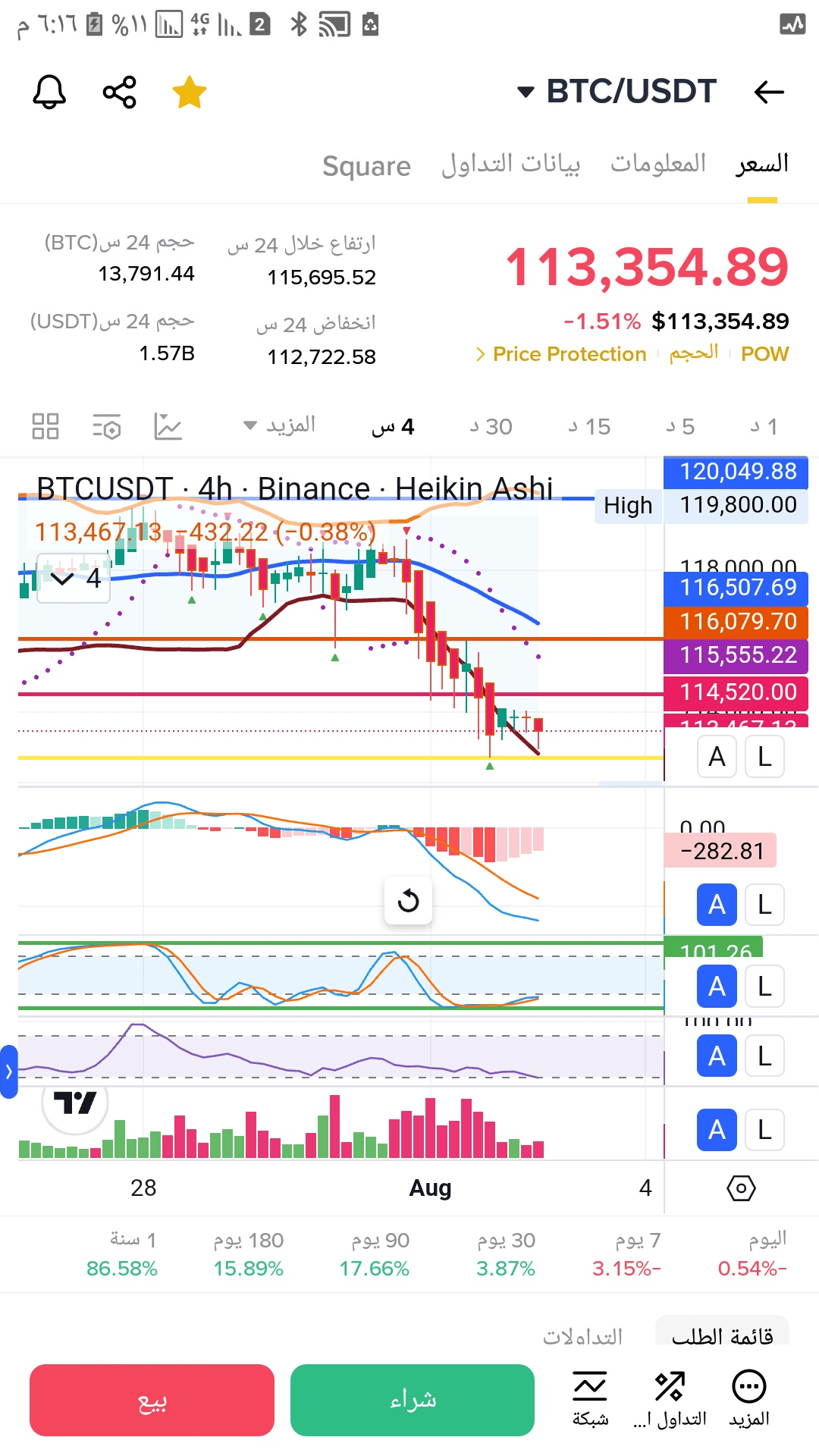Select the 30 د timeframe

coord(491,427)
